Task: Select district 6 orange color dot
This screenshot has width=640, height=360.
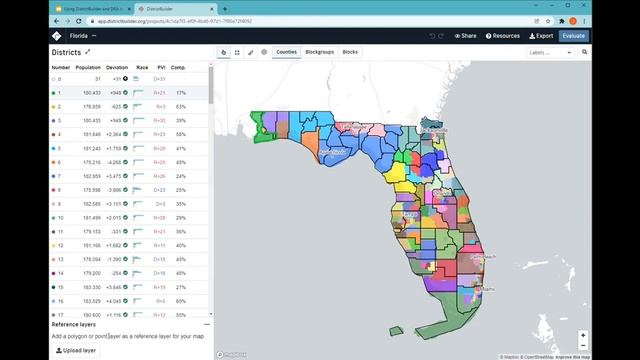Action: point(53,162)
